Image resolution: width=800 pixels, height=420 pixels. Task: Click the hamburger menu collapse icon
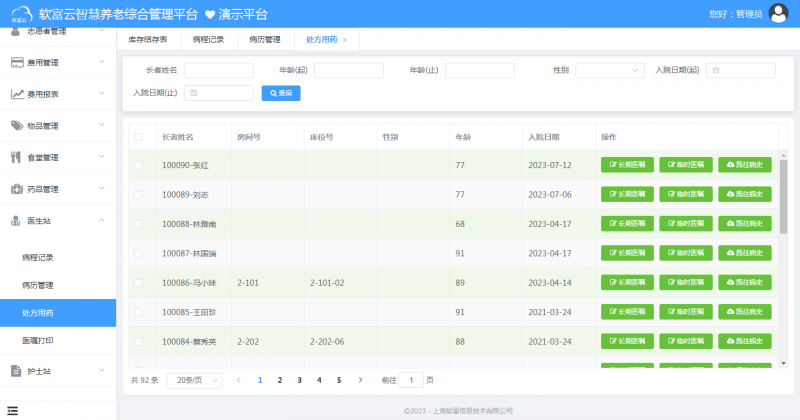coord(12,409)
